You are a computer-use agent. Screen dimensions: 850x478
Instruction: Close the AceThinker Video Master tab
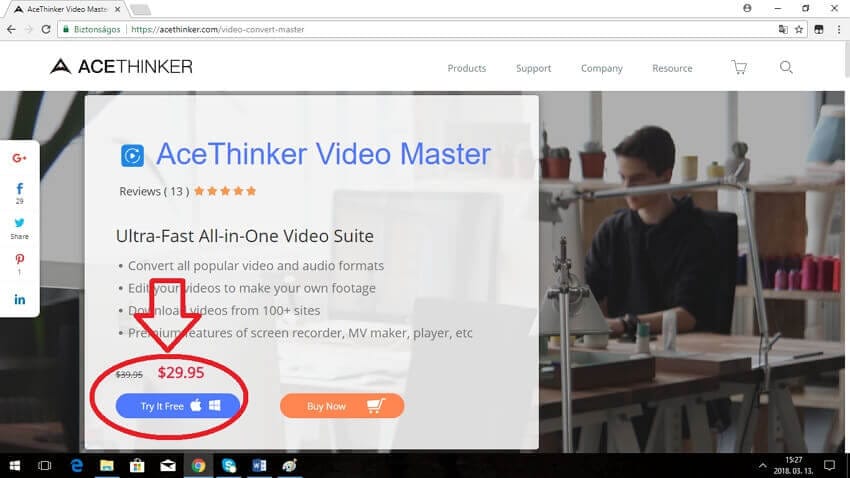click(x=117, y=9)
